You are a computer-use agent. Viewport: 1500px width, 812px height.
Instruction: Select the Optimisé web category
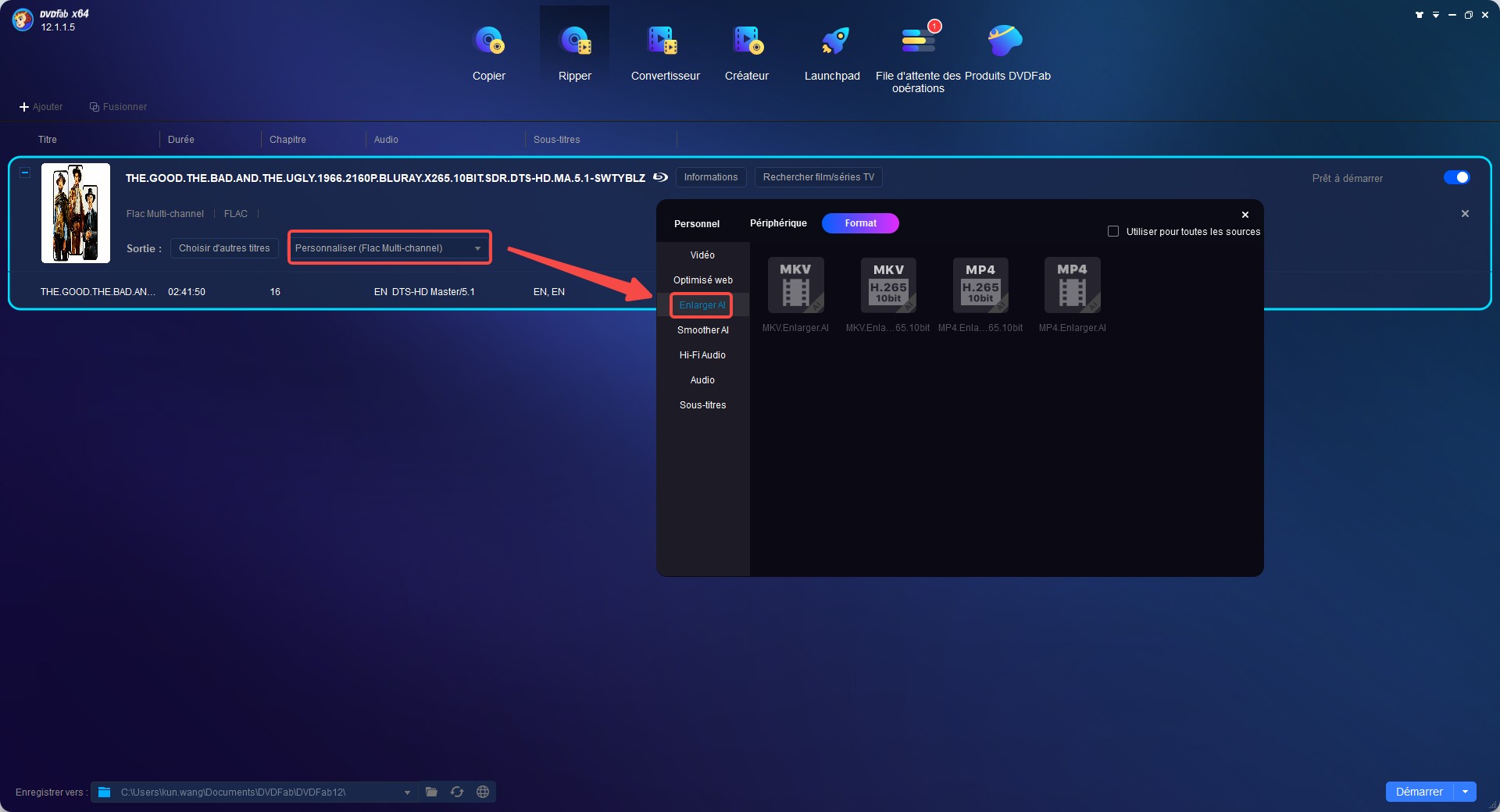click(x=702, y=280)
